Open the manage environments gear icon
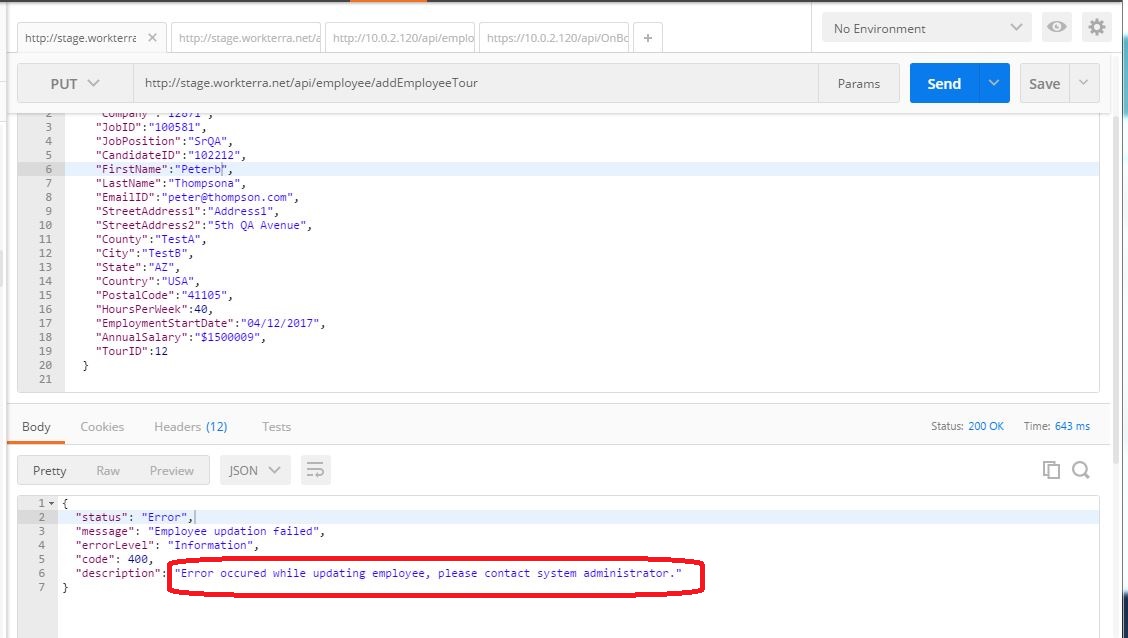1128x638 pixels. tap(1097, 28)
